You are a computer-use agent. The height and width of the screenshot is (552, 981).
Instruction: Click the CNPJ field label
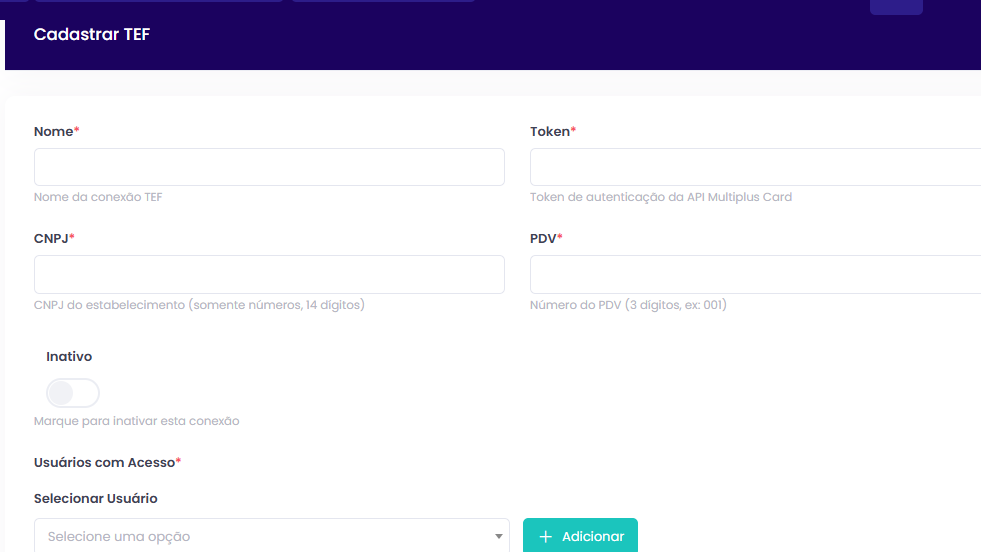tap(52, 239)
